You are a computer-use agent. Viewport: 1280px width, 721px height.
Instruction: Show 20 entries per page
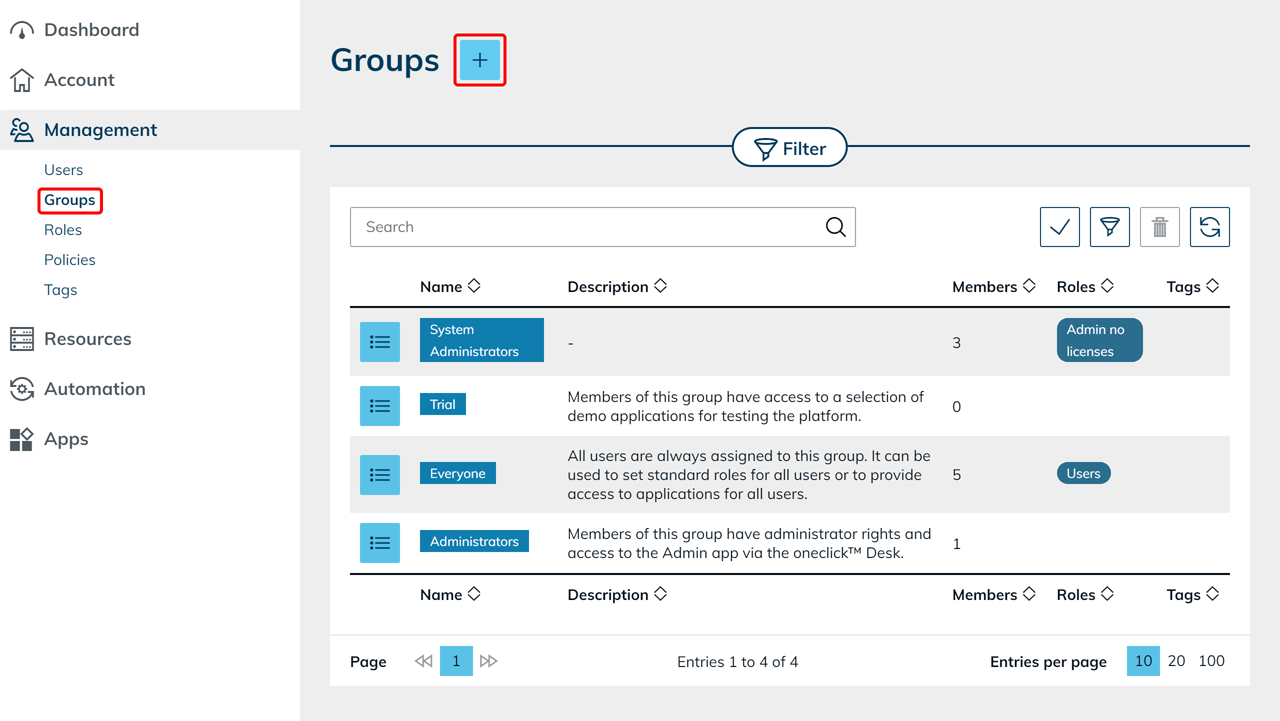tap(1177, 661)
